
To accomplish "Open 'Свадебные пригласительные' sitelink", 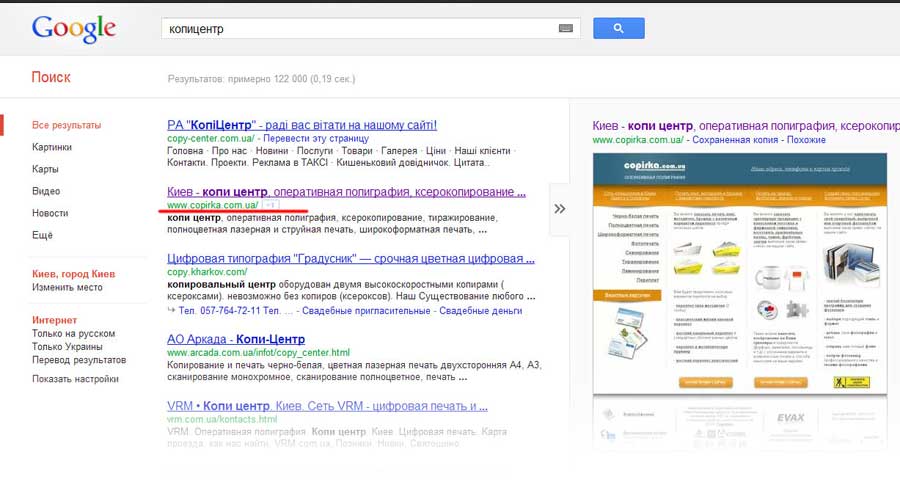I will [x=366, y=310].
